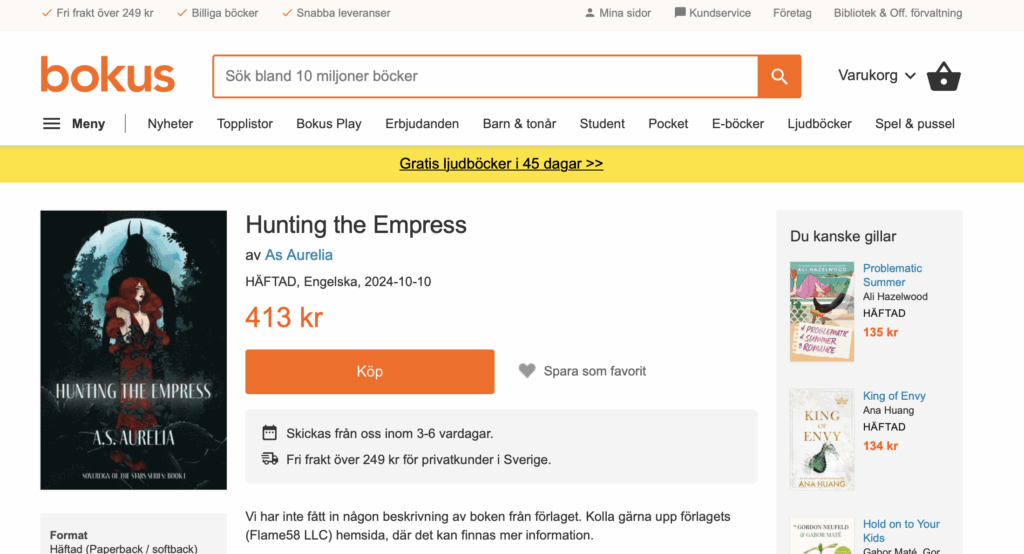Go to home via the bokus logo
Viewport: 1024px width, 554px height.
pos(108,74)
